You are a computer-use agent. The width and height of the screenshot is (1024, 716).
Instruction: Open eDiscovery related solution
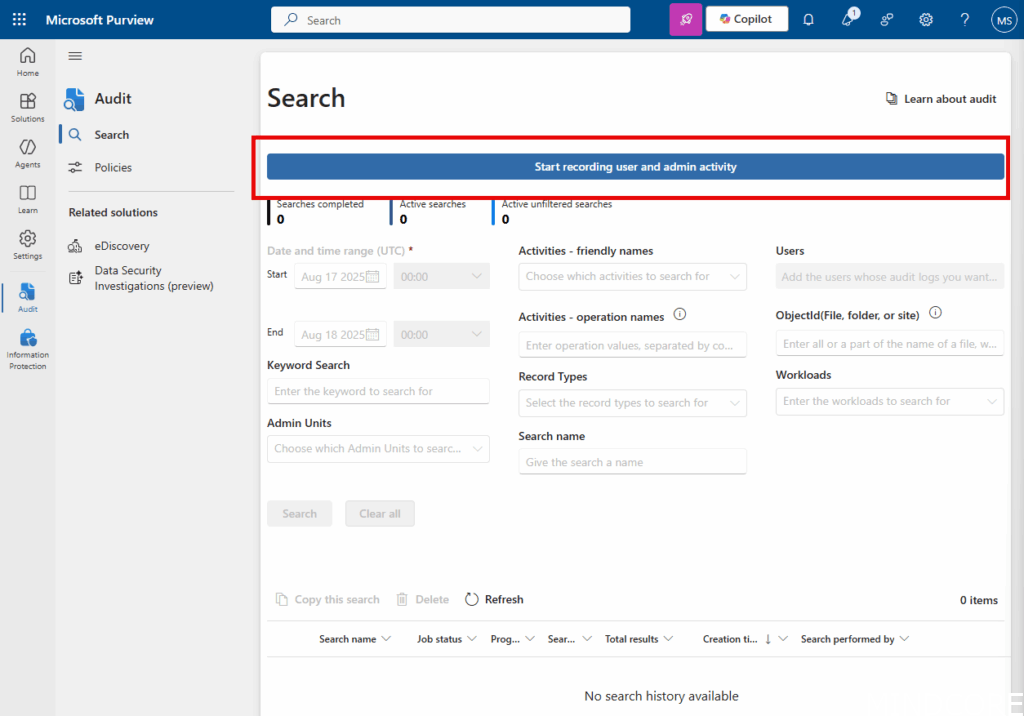coord(121,246)
